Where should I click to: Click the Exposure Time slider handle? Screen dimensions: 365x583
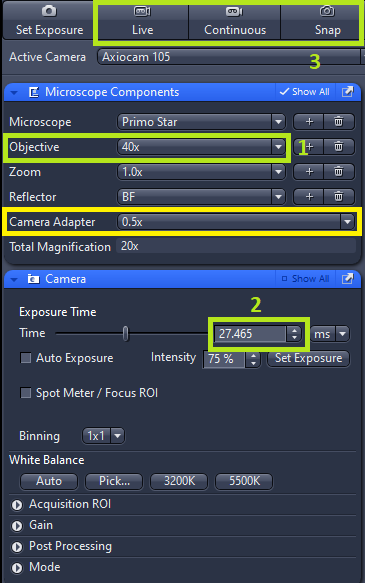(126, 334)
